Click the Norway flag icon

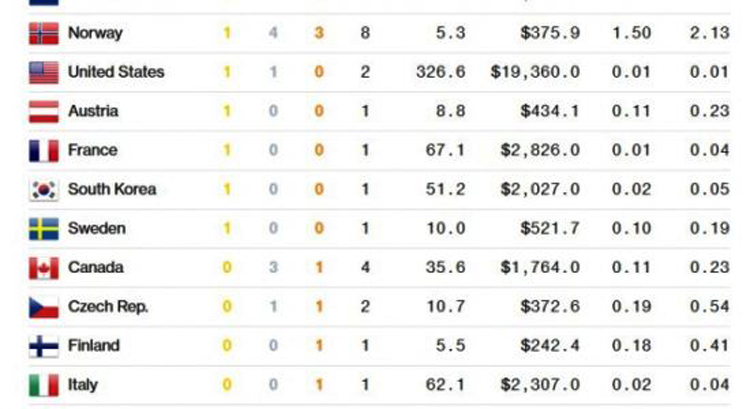coord(44,33)
